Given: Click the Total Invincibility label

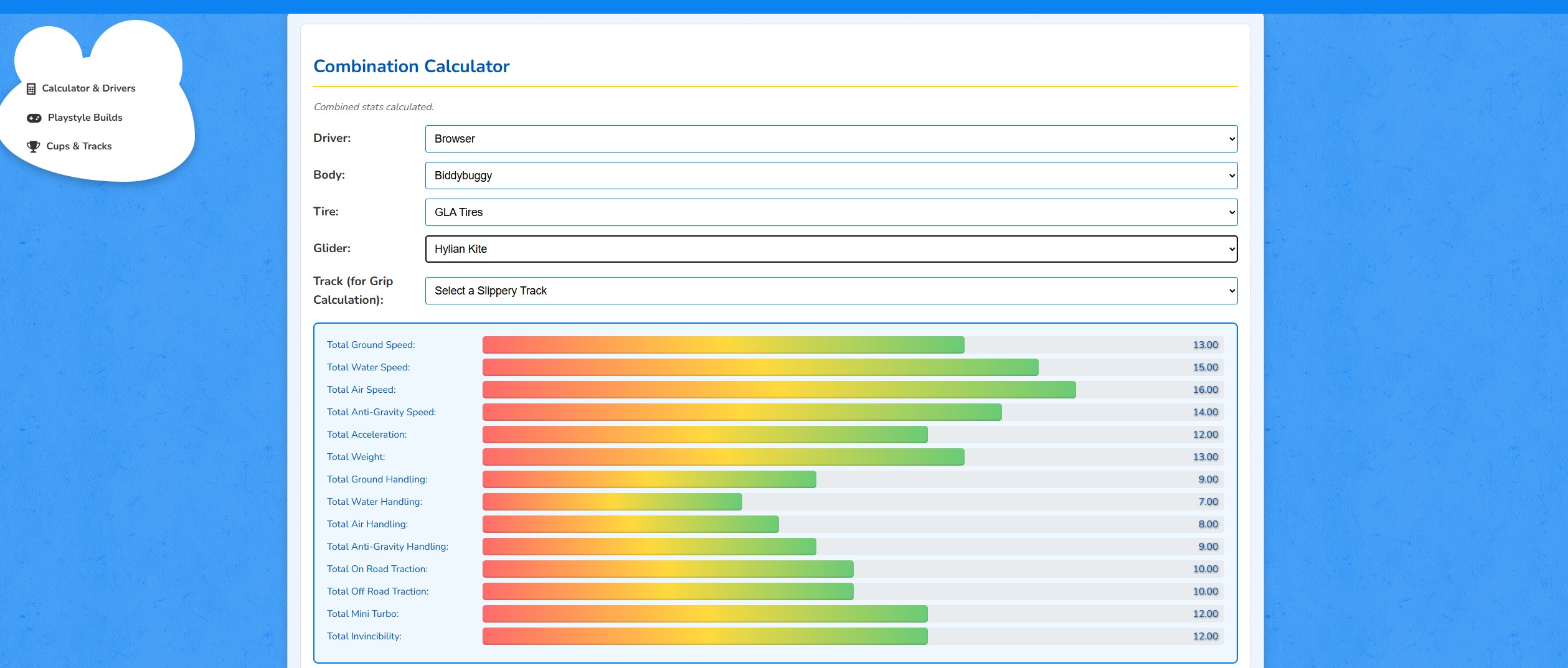Looking at the screenshot, I should (364, 636).
